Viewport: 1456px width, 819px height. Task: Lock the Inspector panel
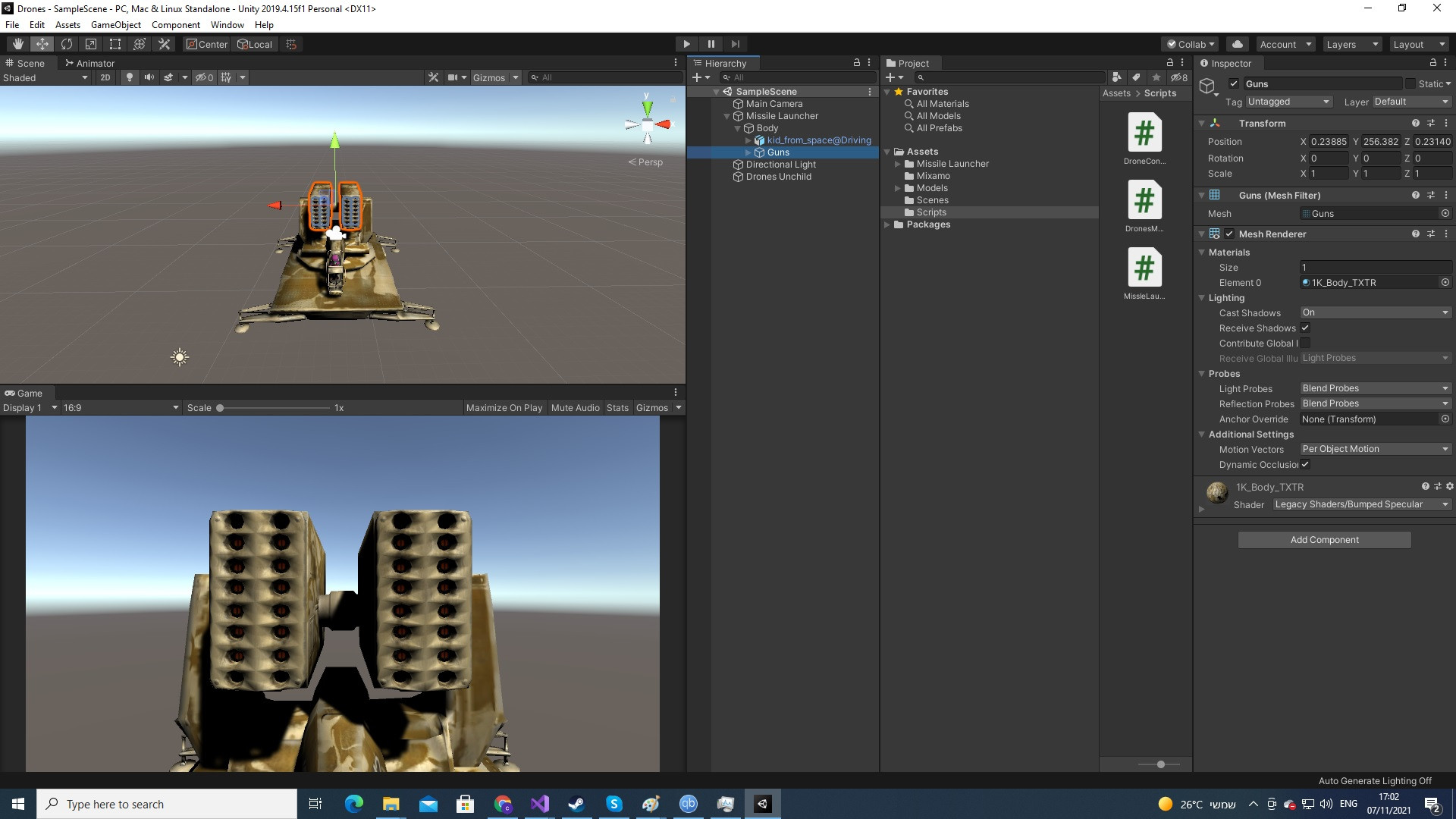tap(1433, 63)
